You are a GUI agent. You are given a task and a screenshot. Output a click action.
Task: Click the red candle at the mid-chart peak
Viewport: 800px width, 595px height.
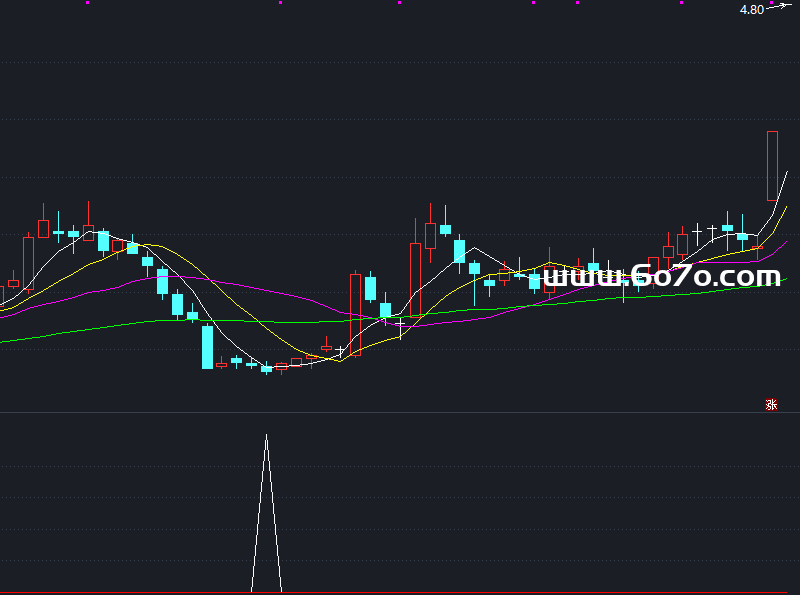point(430,235)
